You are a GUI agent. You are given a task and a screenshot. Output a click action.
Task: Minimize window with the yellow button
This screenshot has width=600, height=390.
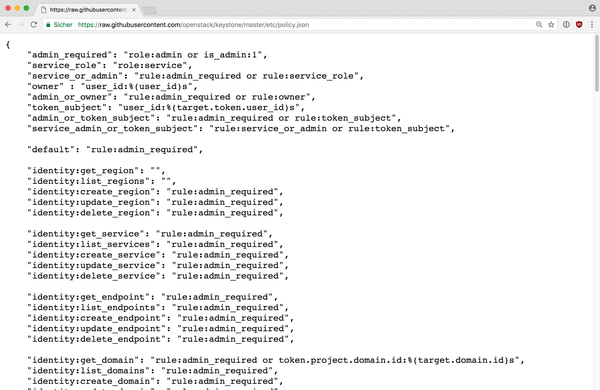tap(17, 8)
